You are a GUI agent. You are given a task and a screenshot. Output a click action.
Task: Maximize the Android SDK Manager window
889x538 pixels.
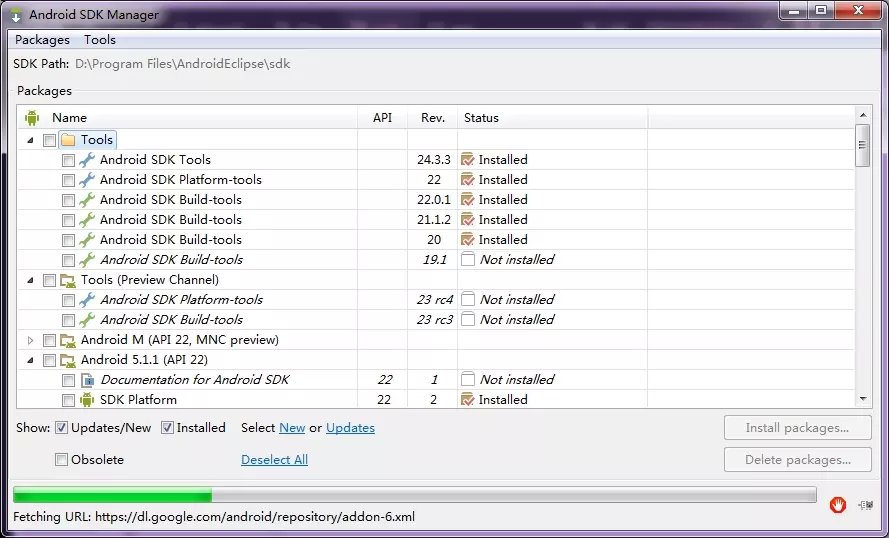pyautogui.click(x=821, y=10)
